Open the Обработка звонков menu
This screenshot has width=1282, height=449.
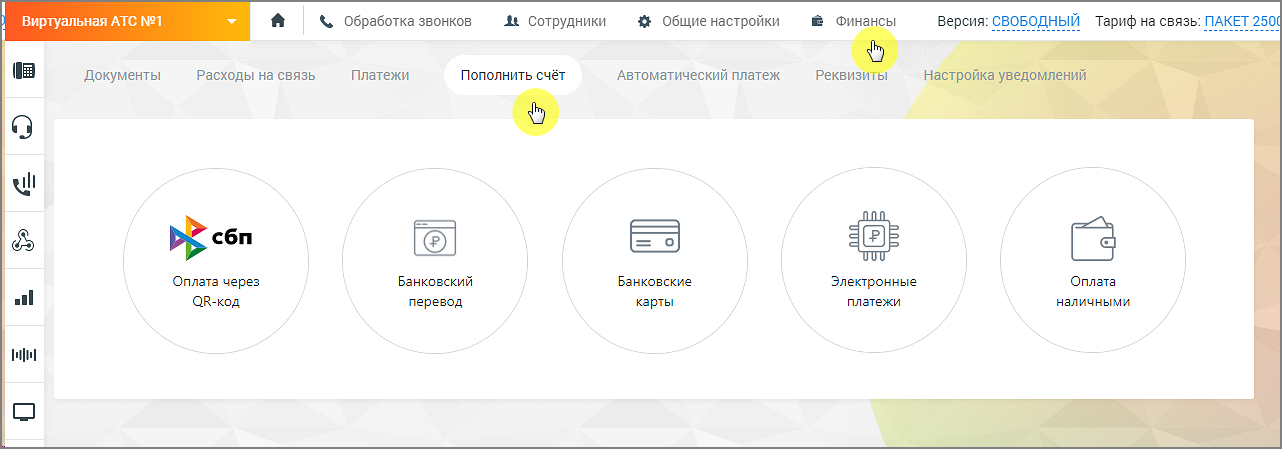[x=398, y=21]
